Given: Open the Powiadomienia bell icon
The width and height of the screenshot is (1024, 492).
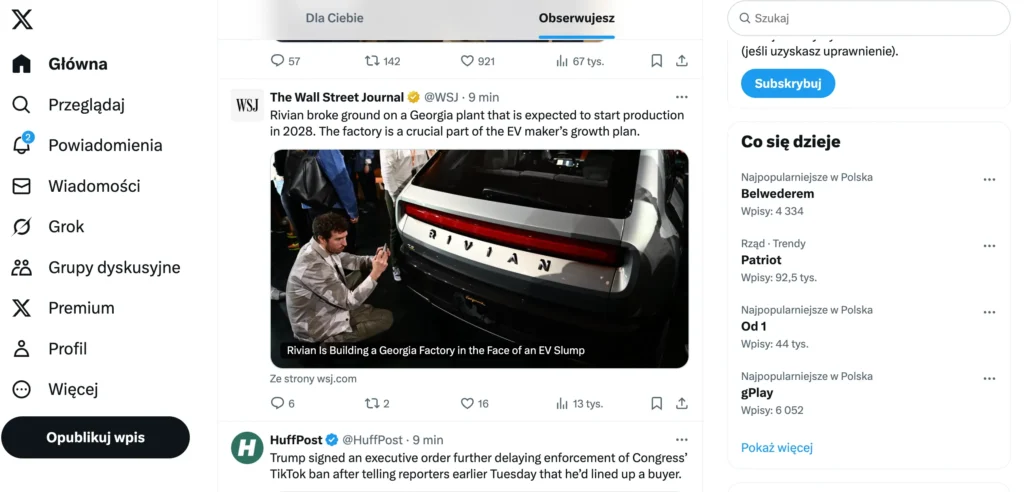Looking at the screenshot, I should point(22,146).
